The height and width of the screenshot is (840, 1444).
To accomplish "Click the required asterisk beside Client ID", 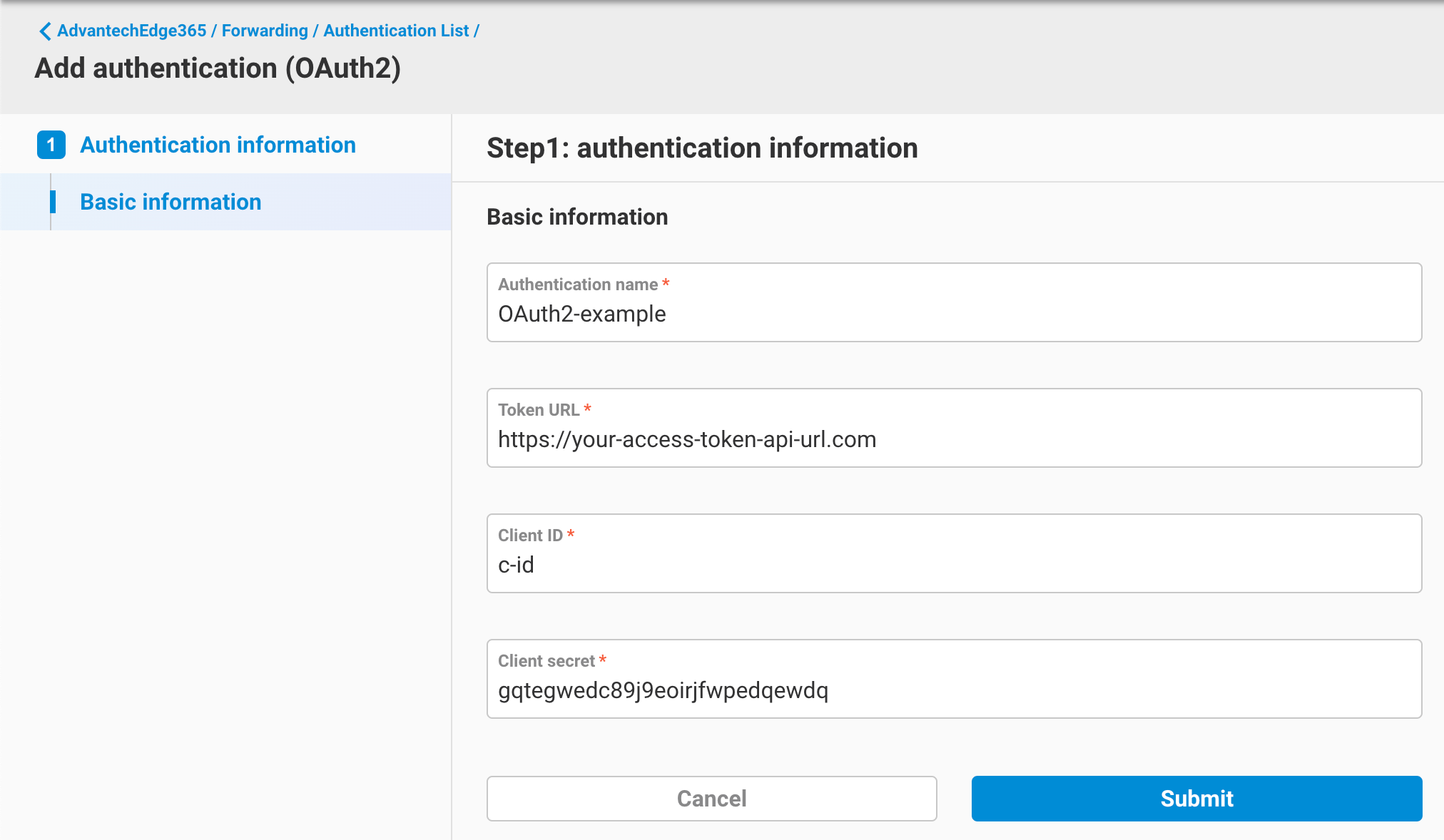I will 571,533.
